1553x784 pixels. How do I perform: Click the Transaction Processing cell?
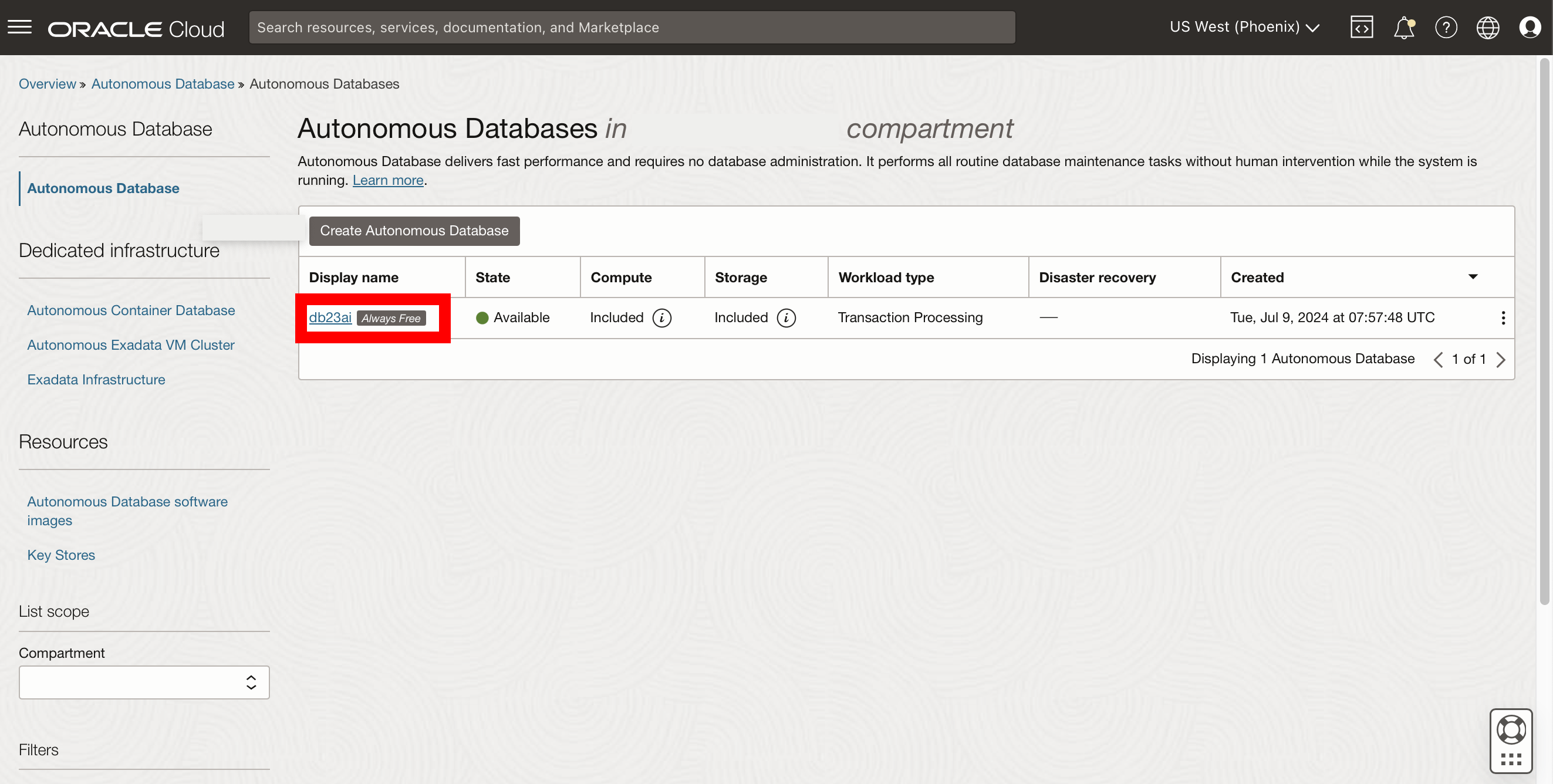point(910,317)
